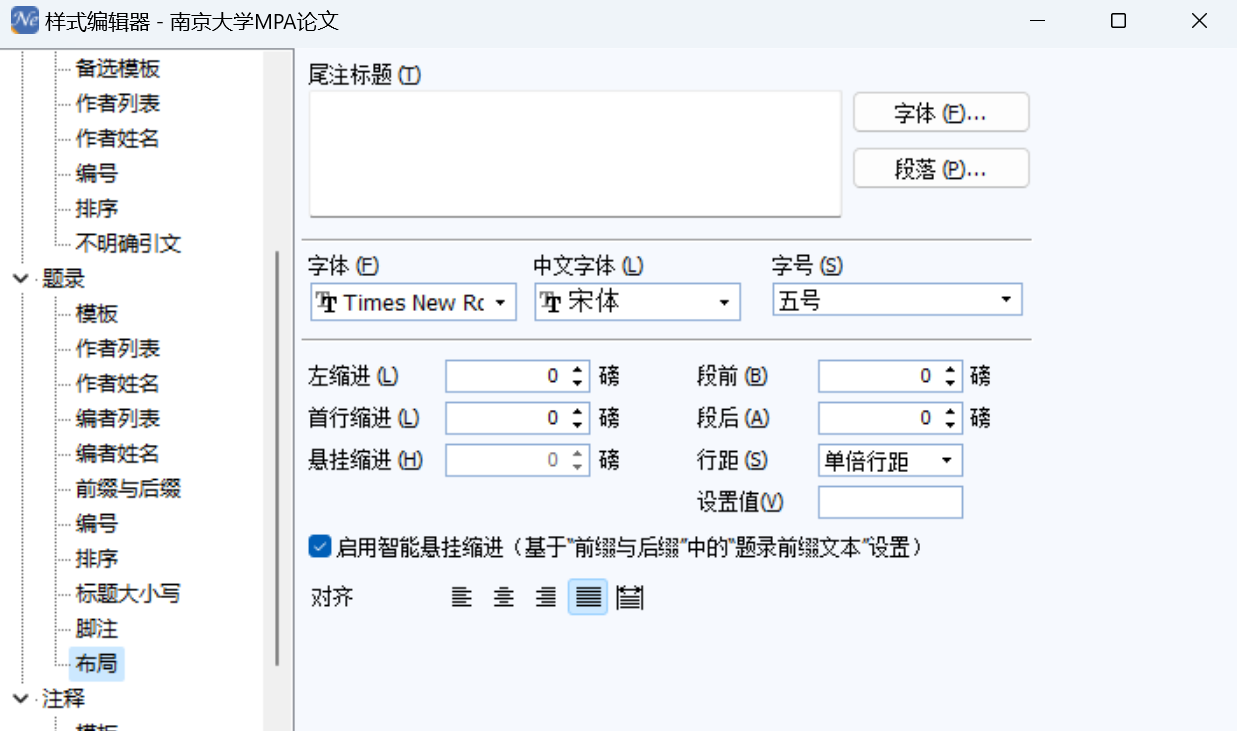Select justified alignment icon

pos(588,598)
